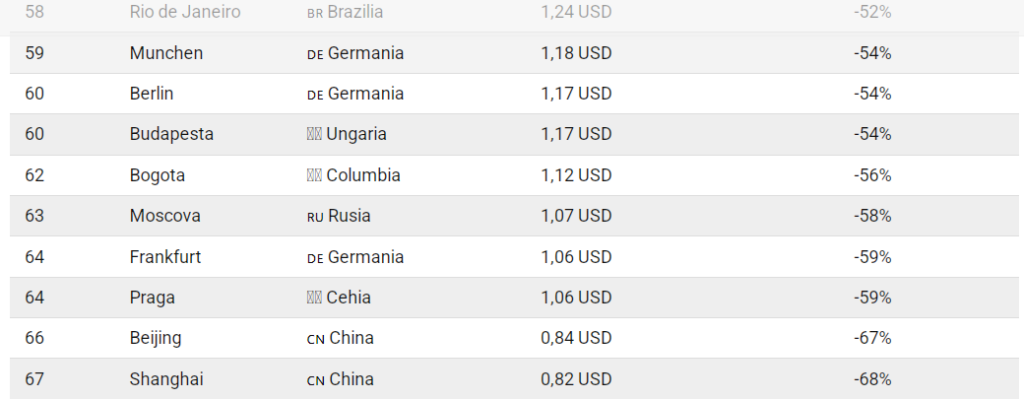Click the CN flag icon in Beijing row

pos(314,339)
